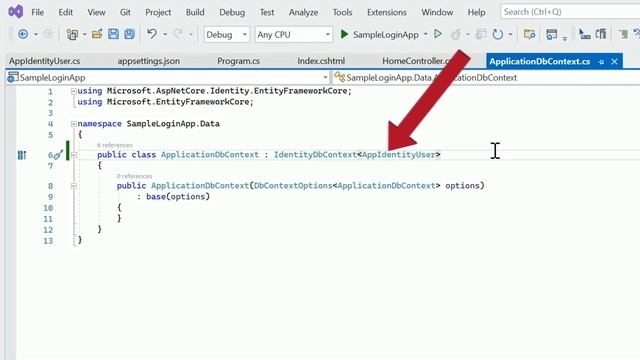
Task: Open the Tools menu
Action: 342,12
